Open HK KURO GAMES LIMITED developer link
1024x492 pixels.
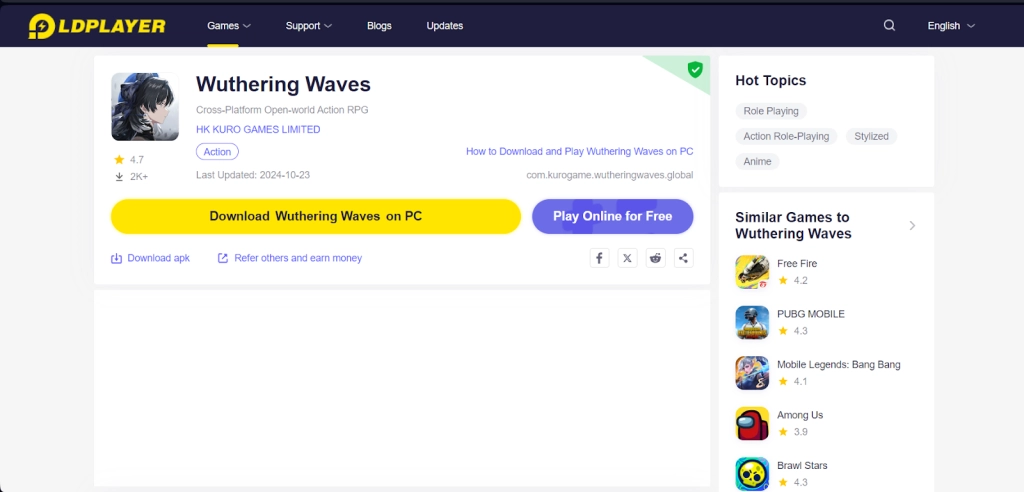258,129
